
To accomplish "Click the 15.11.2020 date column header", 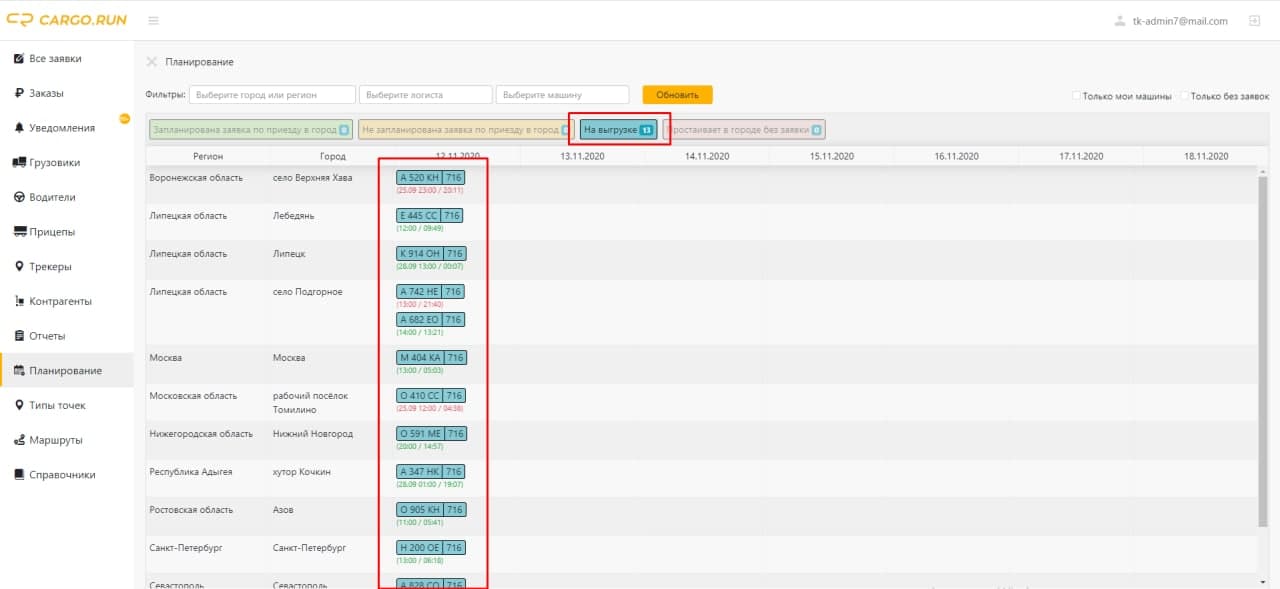I will (x=832, y=156).
